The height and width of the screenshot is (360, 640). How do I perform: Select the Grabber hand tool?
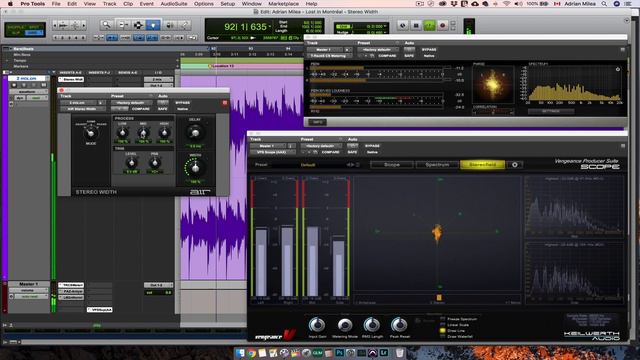(x=153, y=25)
